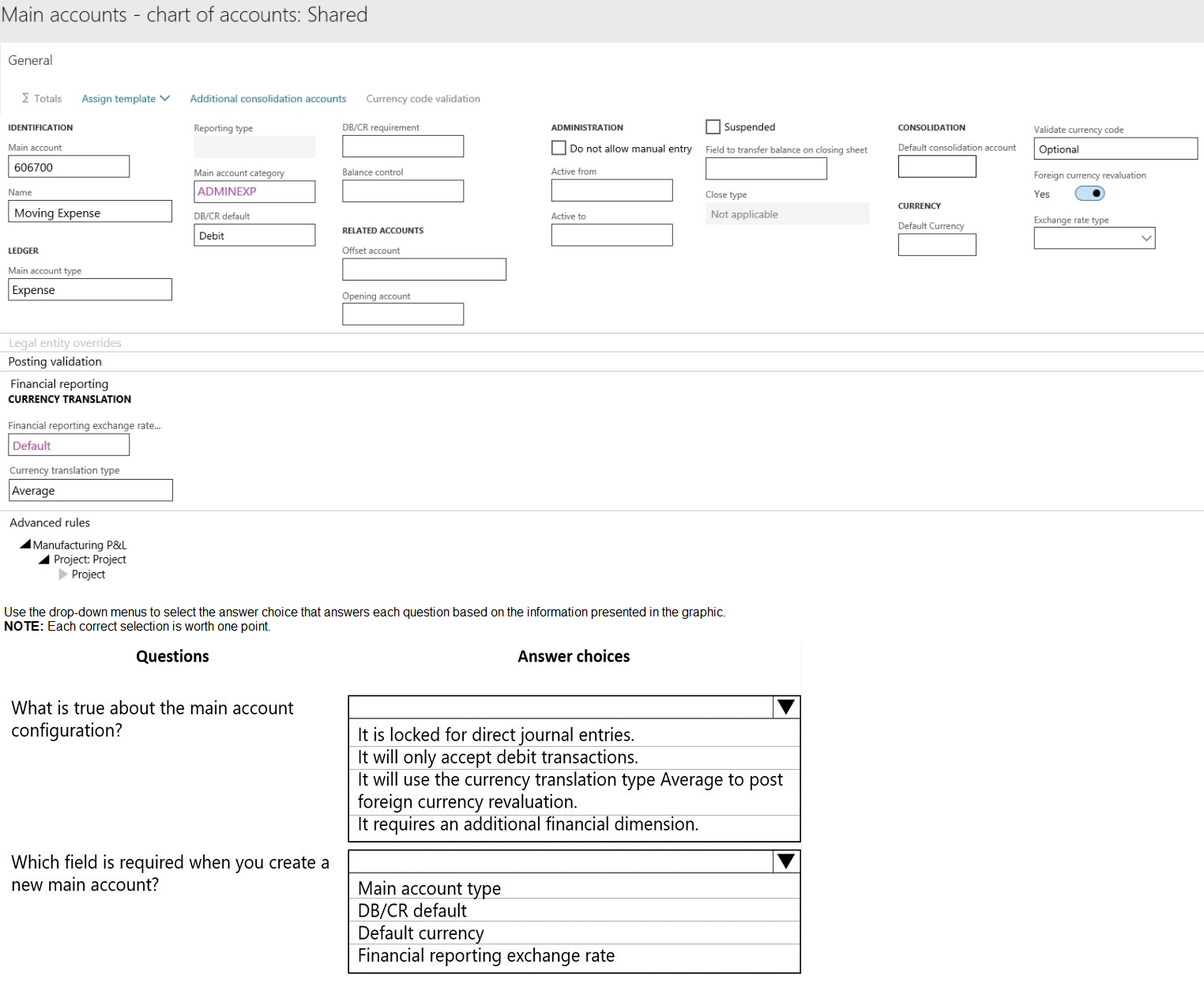Toggle Foreign currency revaluation switch
Viewport: 1204px width, 995px height.
tap(1089, 194)
